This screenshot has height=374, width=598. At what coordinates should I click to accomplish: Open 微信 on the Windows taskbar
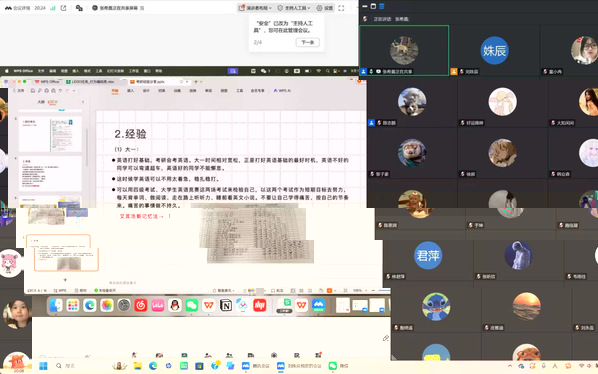[x=339, y=366]
